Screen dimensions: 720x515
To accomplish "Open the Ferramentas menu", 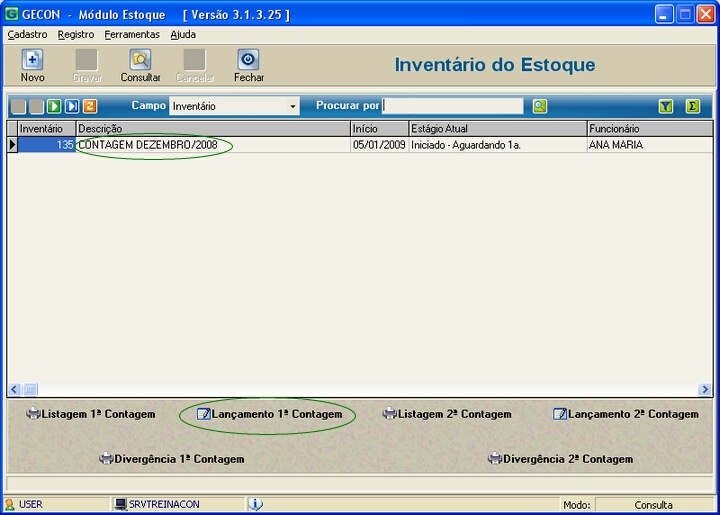I will 131,34.
